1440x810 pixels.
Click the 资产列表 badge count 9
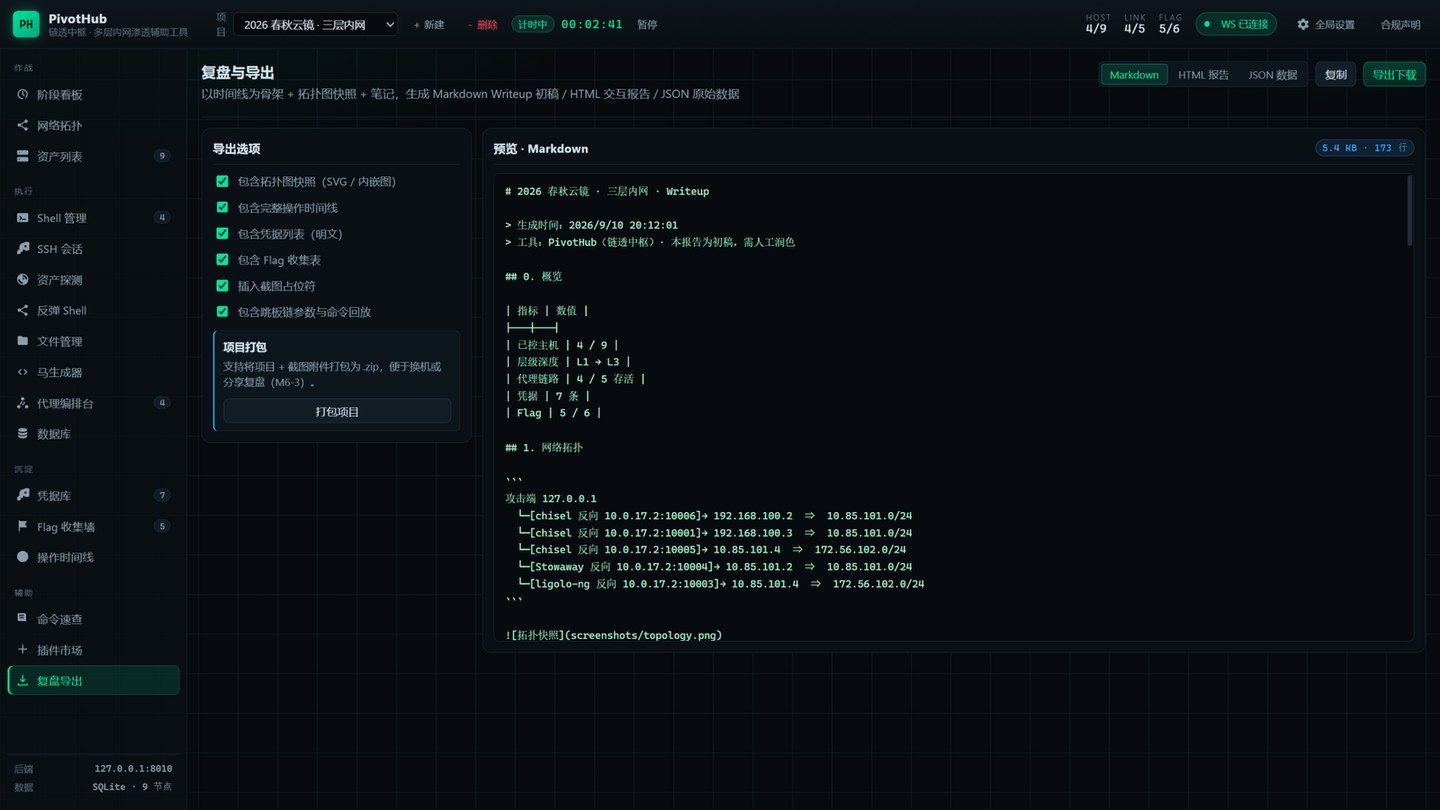(162, 157)
